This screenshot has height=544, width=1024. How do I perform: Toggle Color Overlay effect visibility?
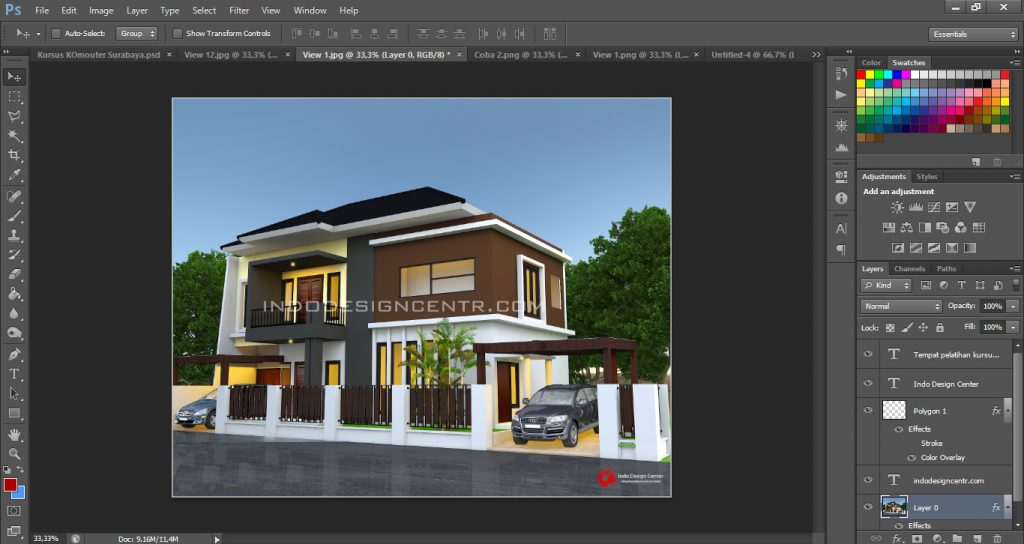click(912, 458)
